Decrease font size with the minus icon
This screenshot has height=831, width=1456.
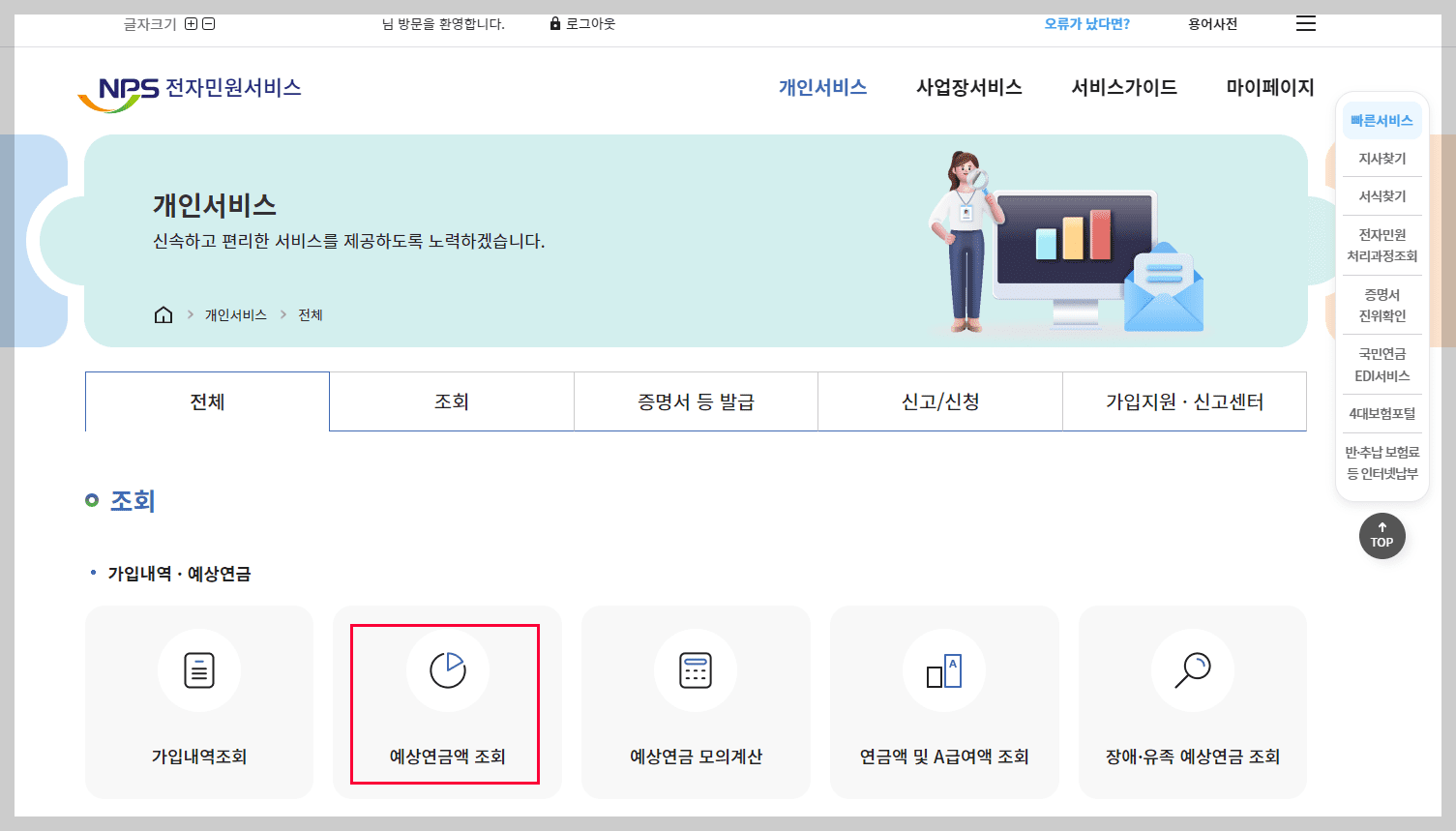coord(211,21)
